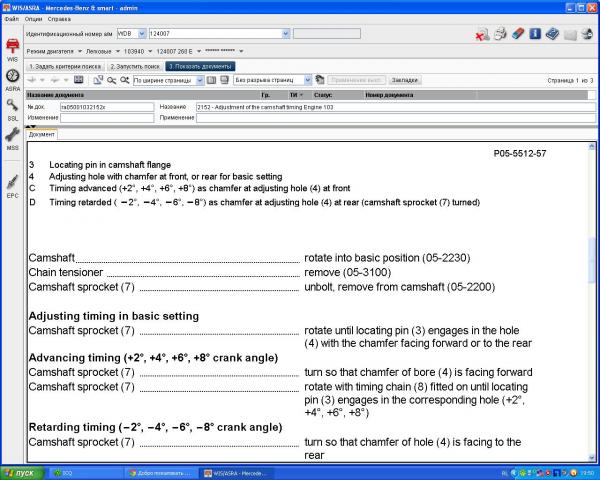Image resolution: width=600 pixels, height=480 pixels.
Task: Go to step 1 Задать критерии поиска
Action: (65, 66)
